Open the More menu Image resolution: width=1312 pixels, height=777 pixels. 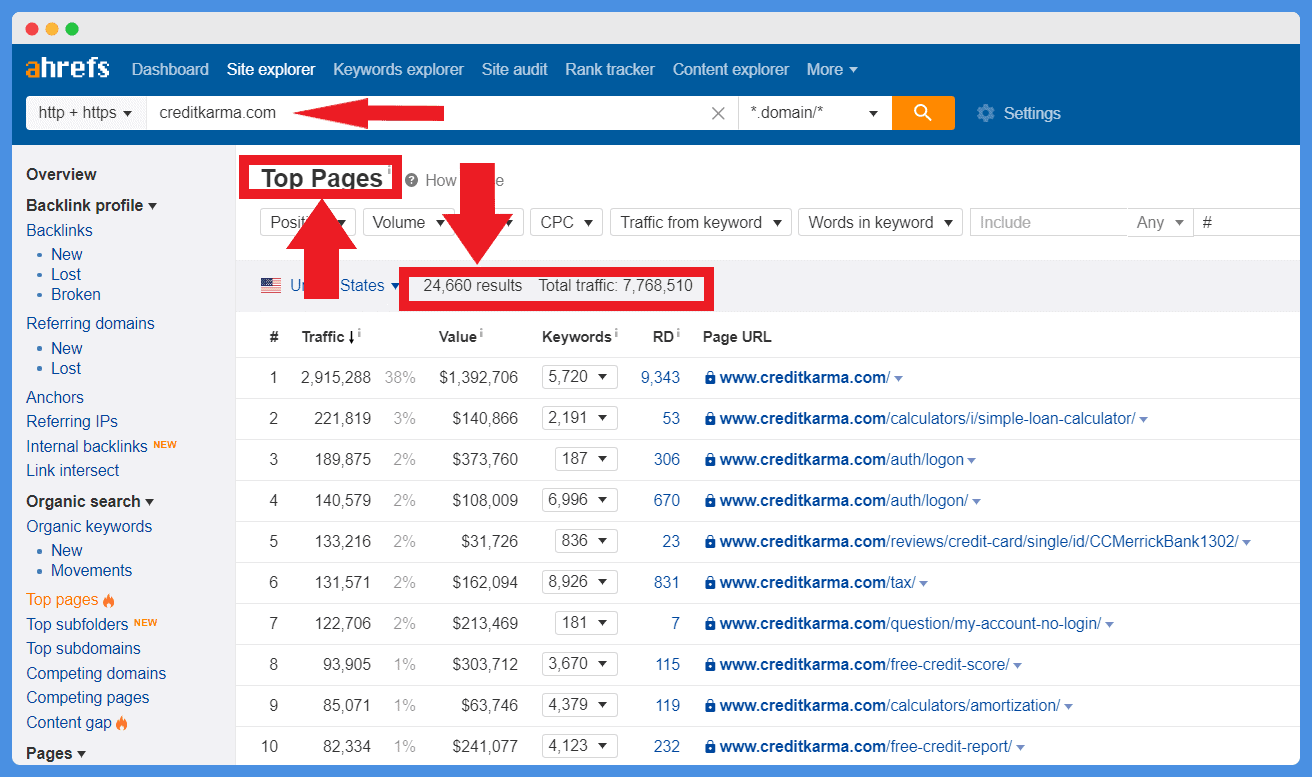(x=832, y=69)
